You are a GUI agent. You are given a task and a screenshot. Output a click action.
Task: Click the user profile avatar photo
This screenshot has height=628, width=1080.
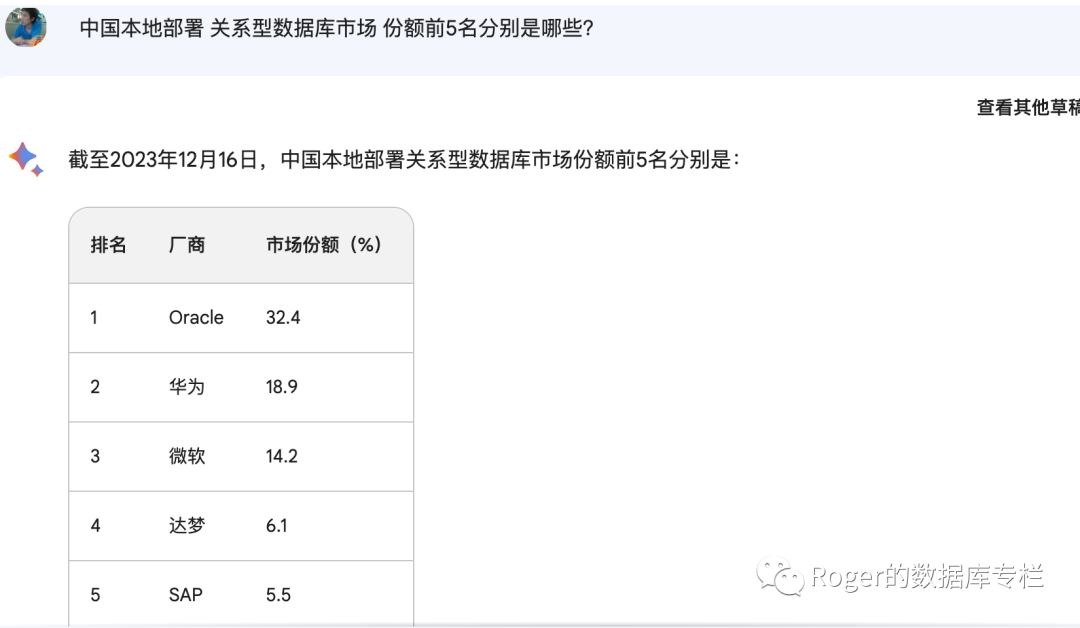pyautogui.click(x=25, y=27)
